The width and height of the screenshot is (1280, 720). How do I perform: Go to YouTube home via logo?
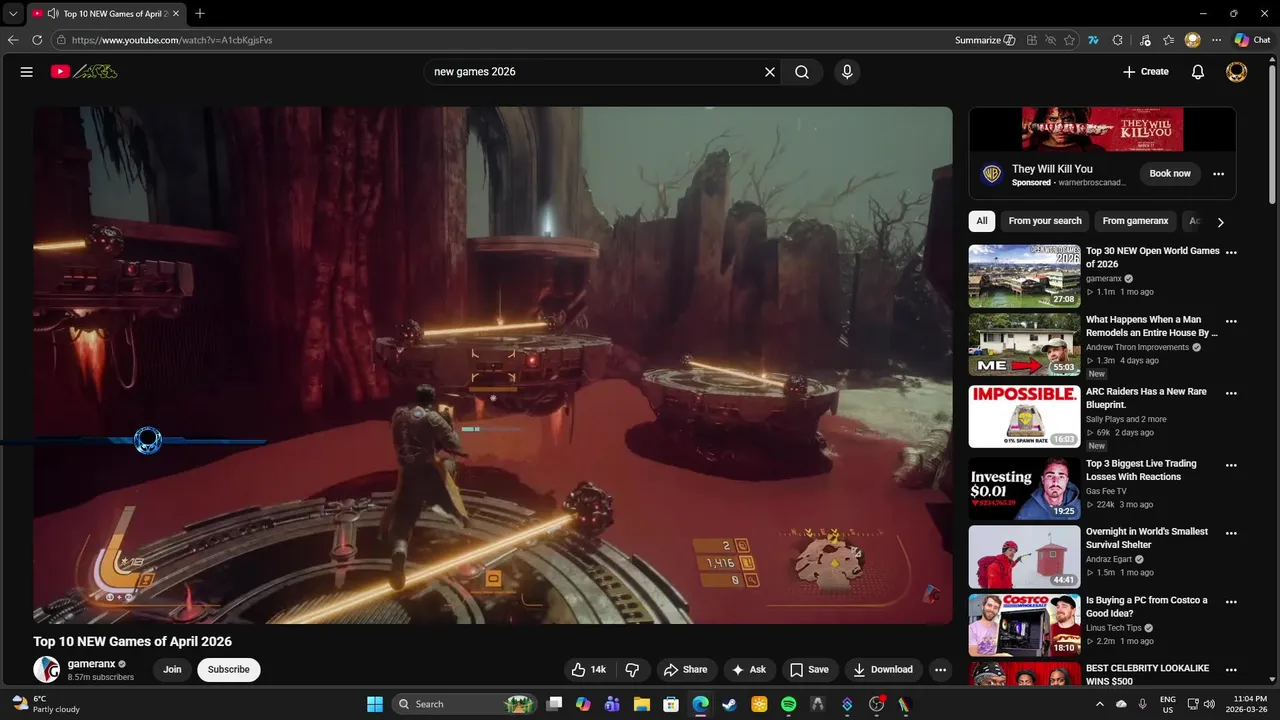coord(84,72)
